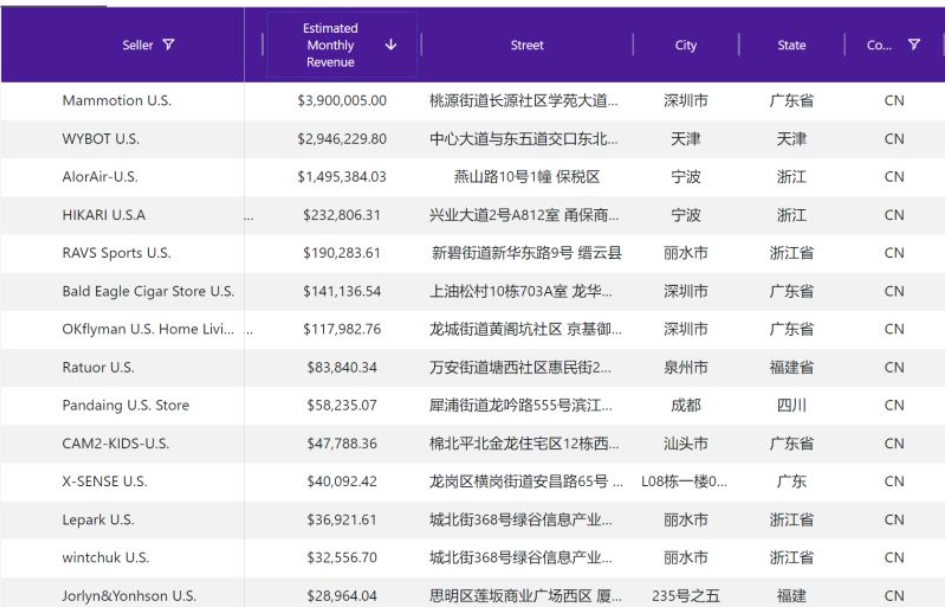
Task: Click revenue value $1,495,384.03
Action: coord(342,176)
